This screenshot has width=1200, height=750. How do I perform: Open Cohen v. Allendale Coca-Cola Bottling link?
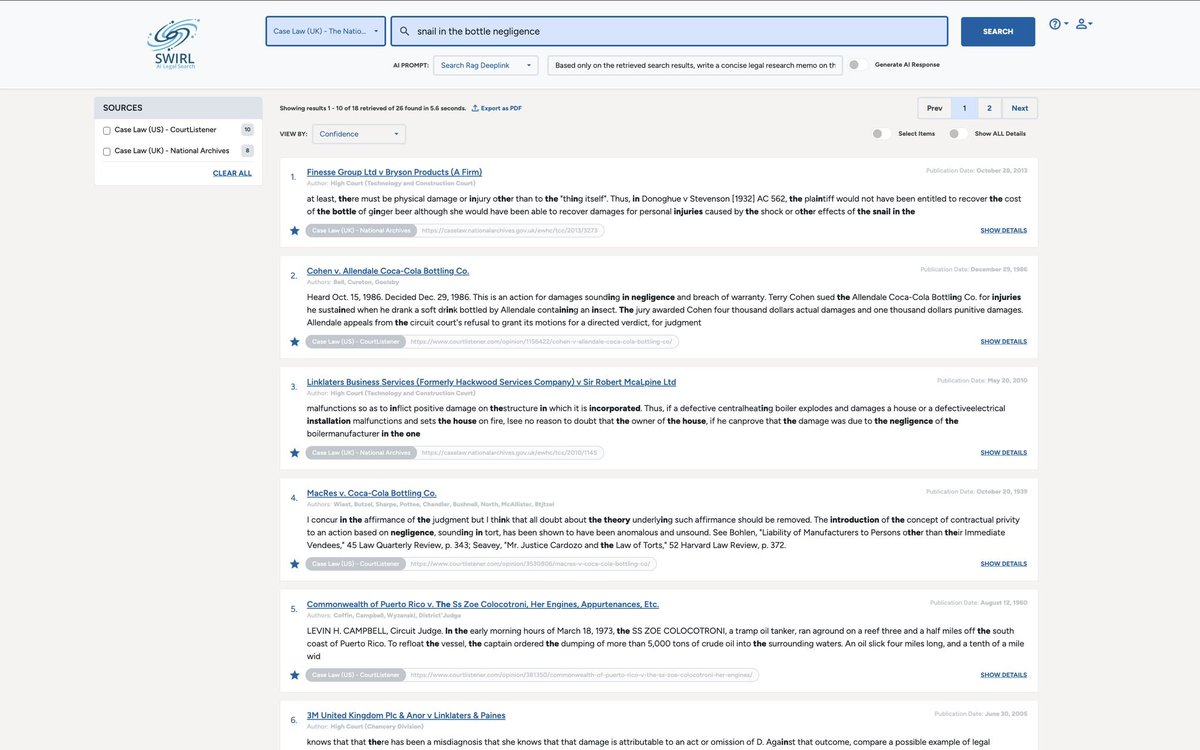(388, 271)
